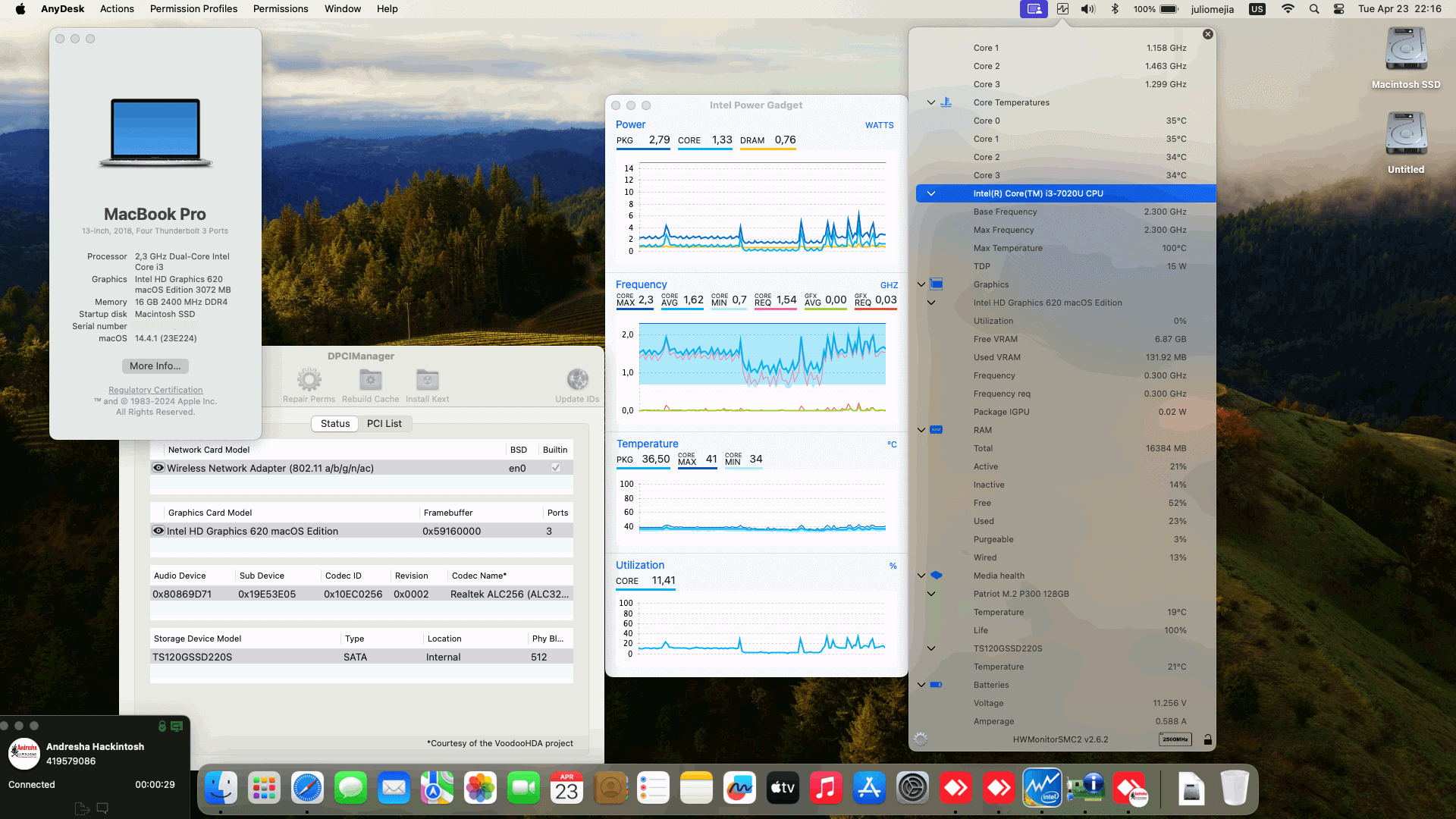1456x819 pixels.
Task: Click Repair Perms in DPCIManager toolbar
Action: coord(309,385)
